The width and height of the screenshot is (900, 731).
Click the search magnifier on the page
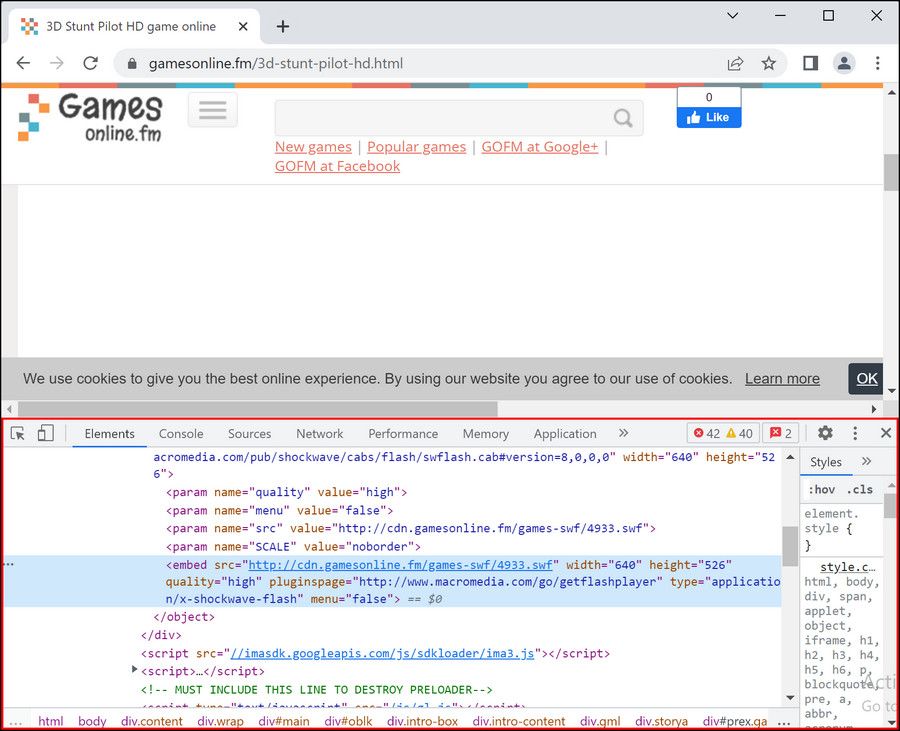tap(620, 117)
